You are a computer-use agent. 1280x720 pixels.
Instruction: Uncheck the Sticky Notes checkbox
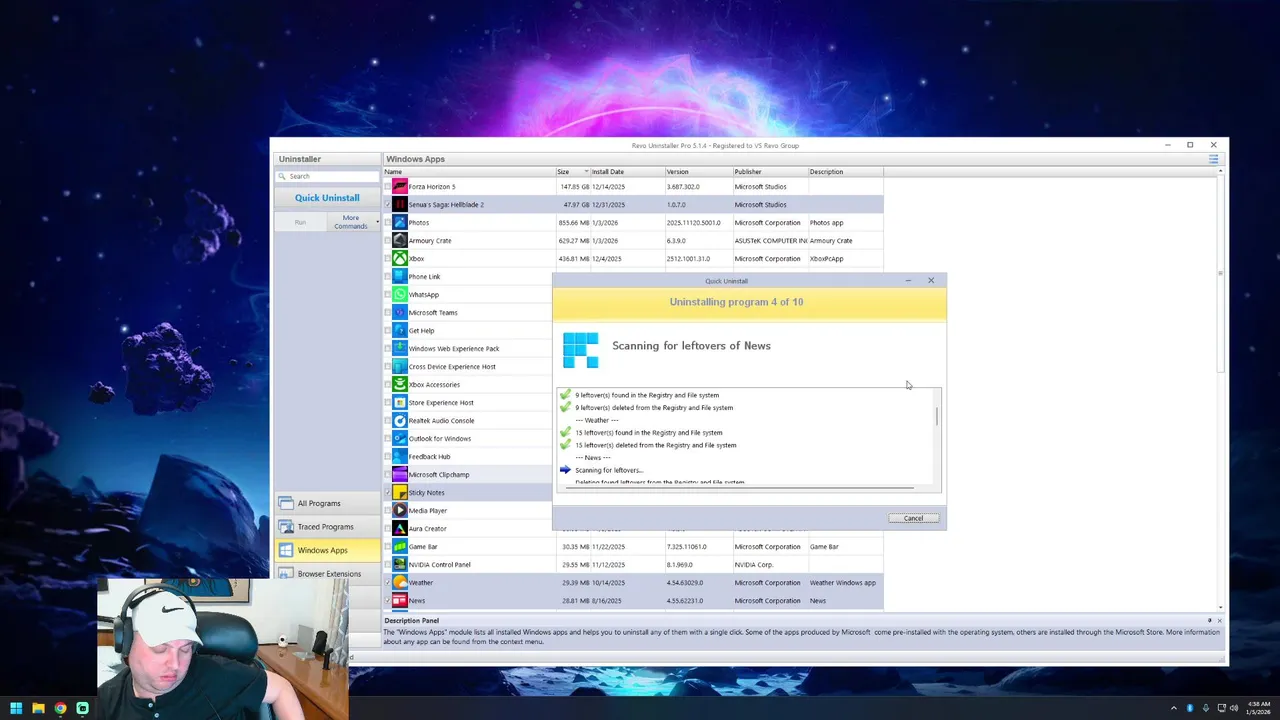coord(388,493)
